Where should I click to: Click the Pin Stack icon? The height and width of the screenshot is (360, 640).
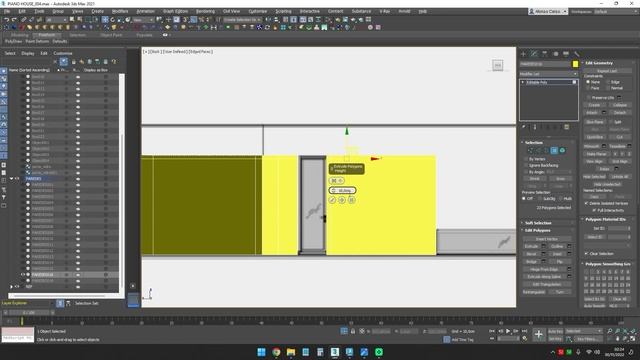[x=524, y=127]
